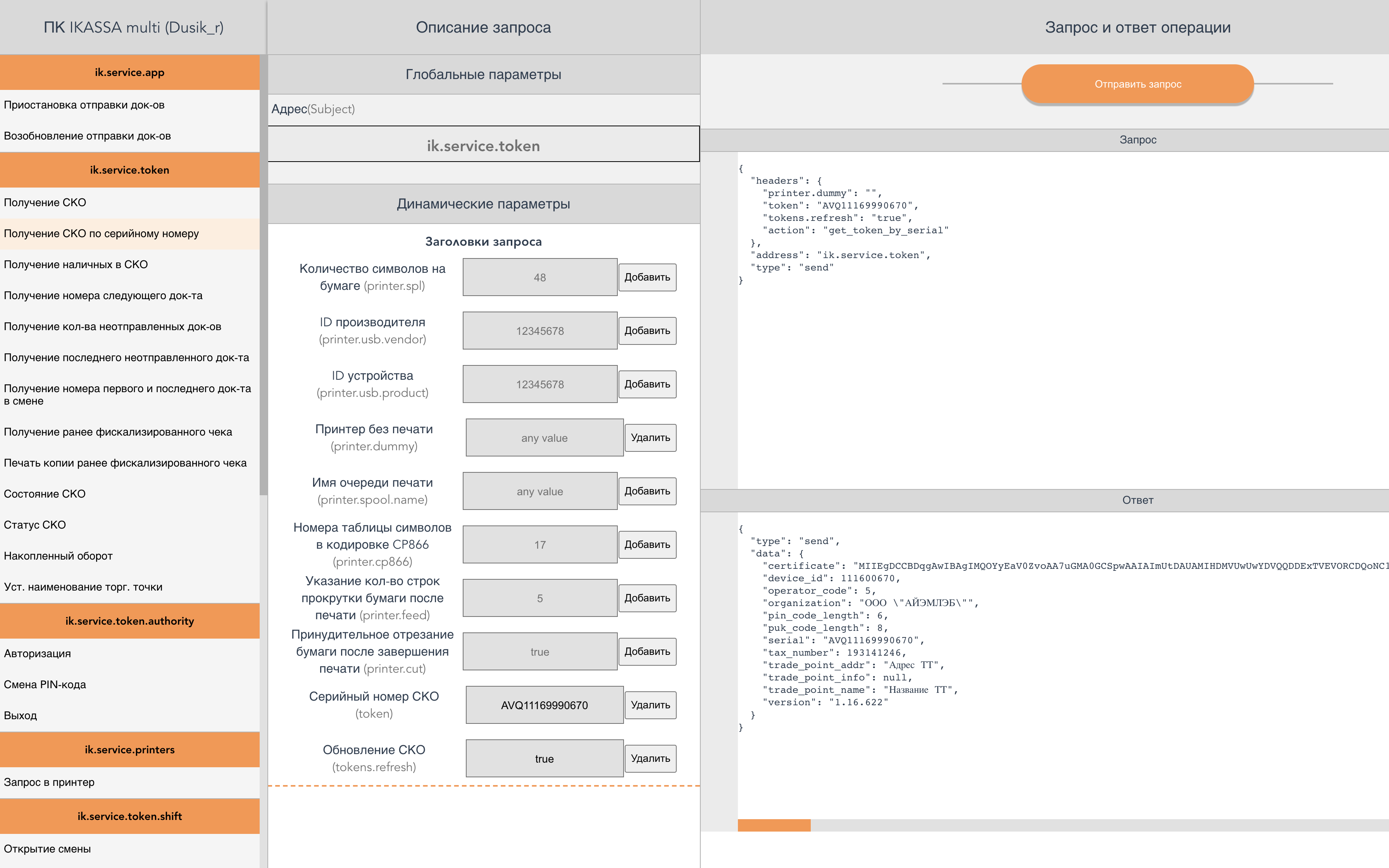The height and width of the screenshot is (868, 1389).
Task: Add the printer.cut parameter
Action: click(x=647, y=651)
